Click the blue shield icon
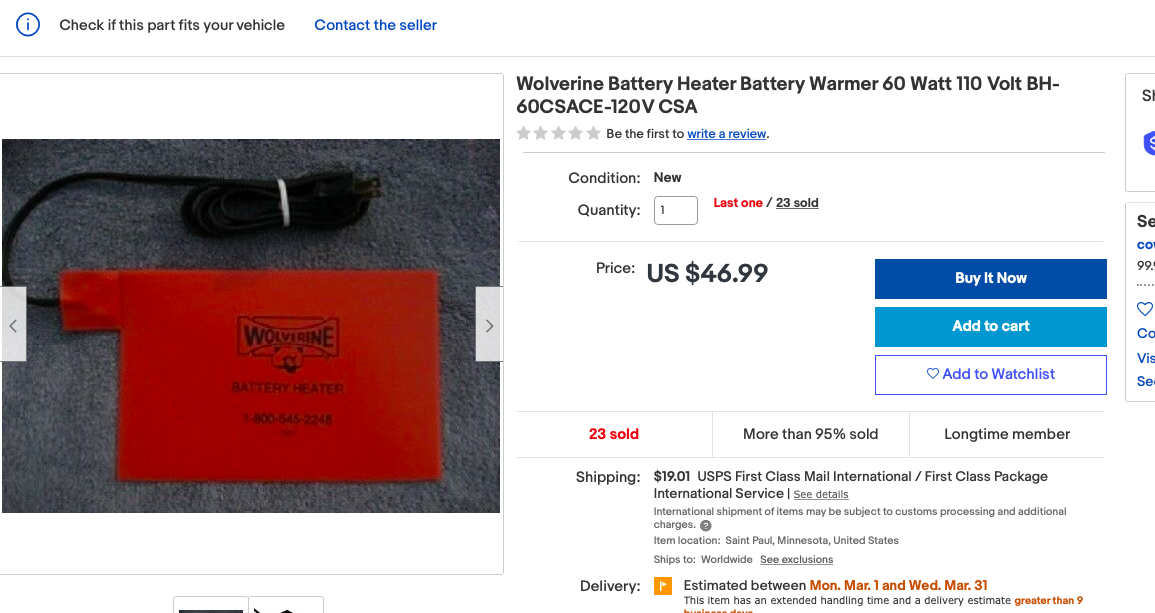 (1149, 143)
